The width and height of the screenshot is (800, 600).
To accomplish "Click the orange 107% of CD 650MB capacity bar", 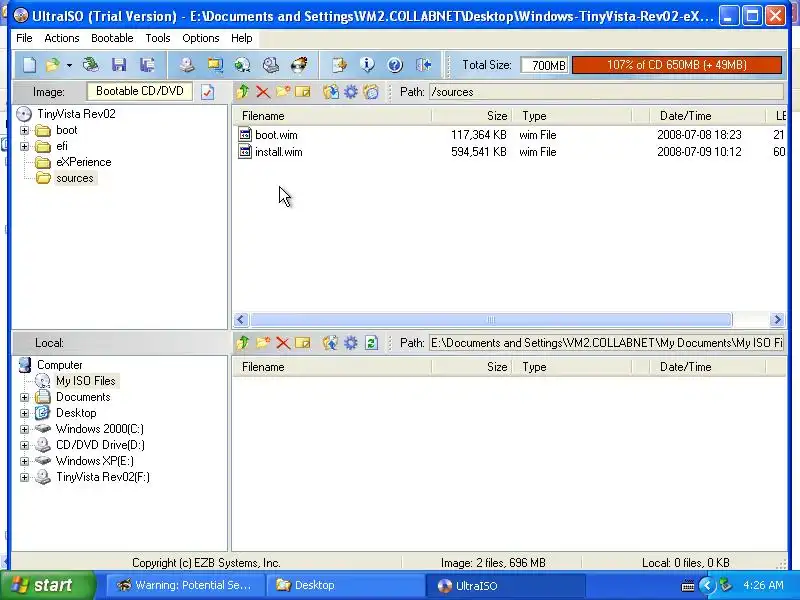I will [677, 65].
